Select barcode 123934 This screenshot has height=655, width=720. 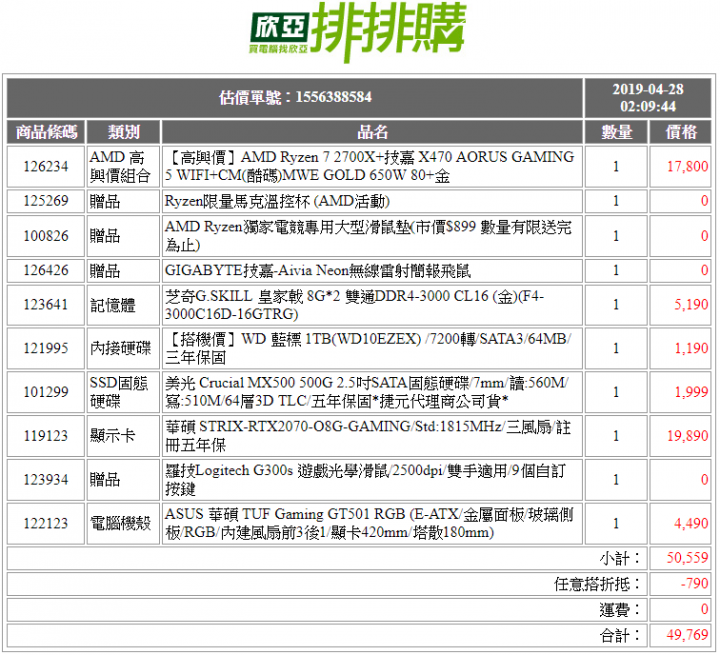pyautogui.click(x=46, y=480)
